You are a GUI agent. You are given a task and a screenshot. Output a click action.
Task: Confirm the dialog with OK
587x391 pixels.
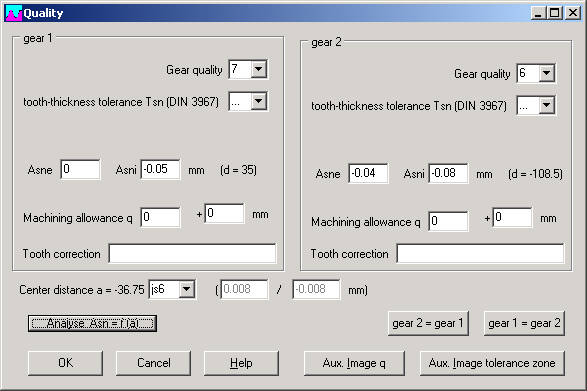pyautogui.click(x=65, y=363)
